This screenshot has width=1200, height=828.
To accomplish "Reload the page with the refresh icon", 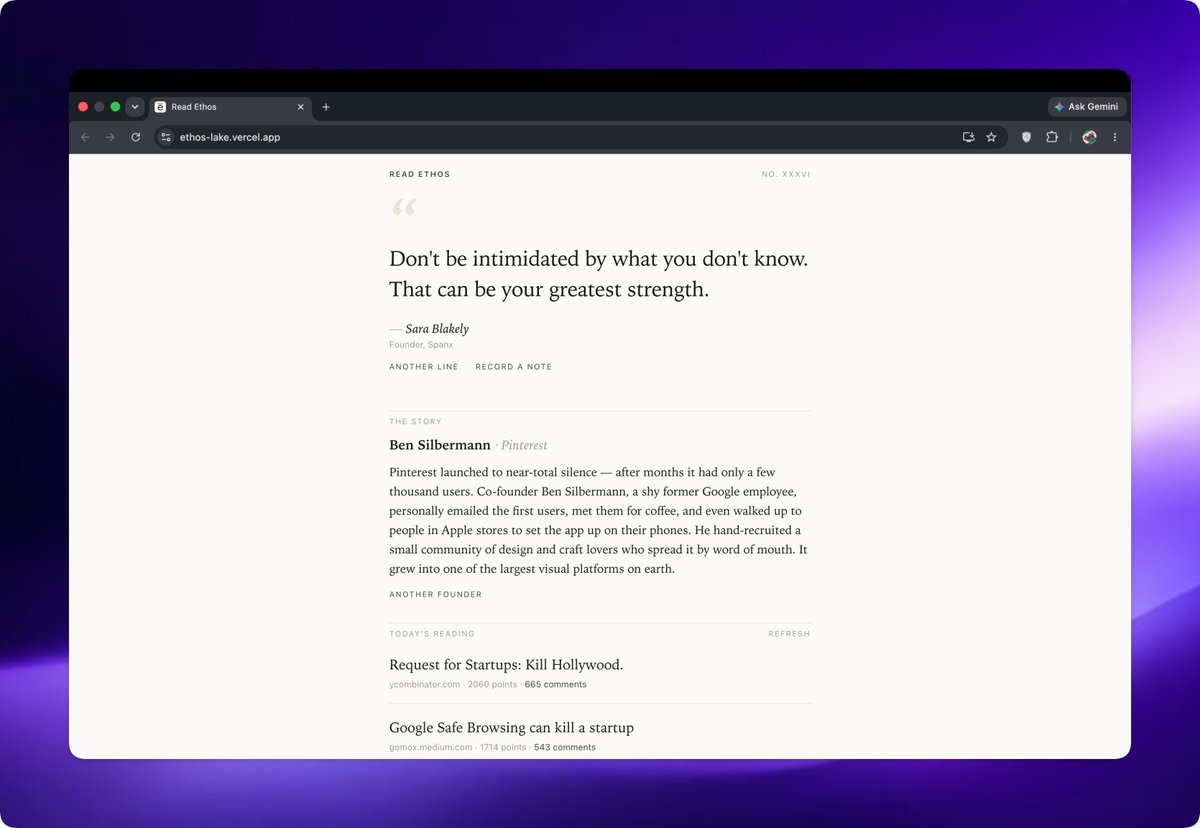I will (136, 137).
